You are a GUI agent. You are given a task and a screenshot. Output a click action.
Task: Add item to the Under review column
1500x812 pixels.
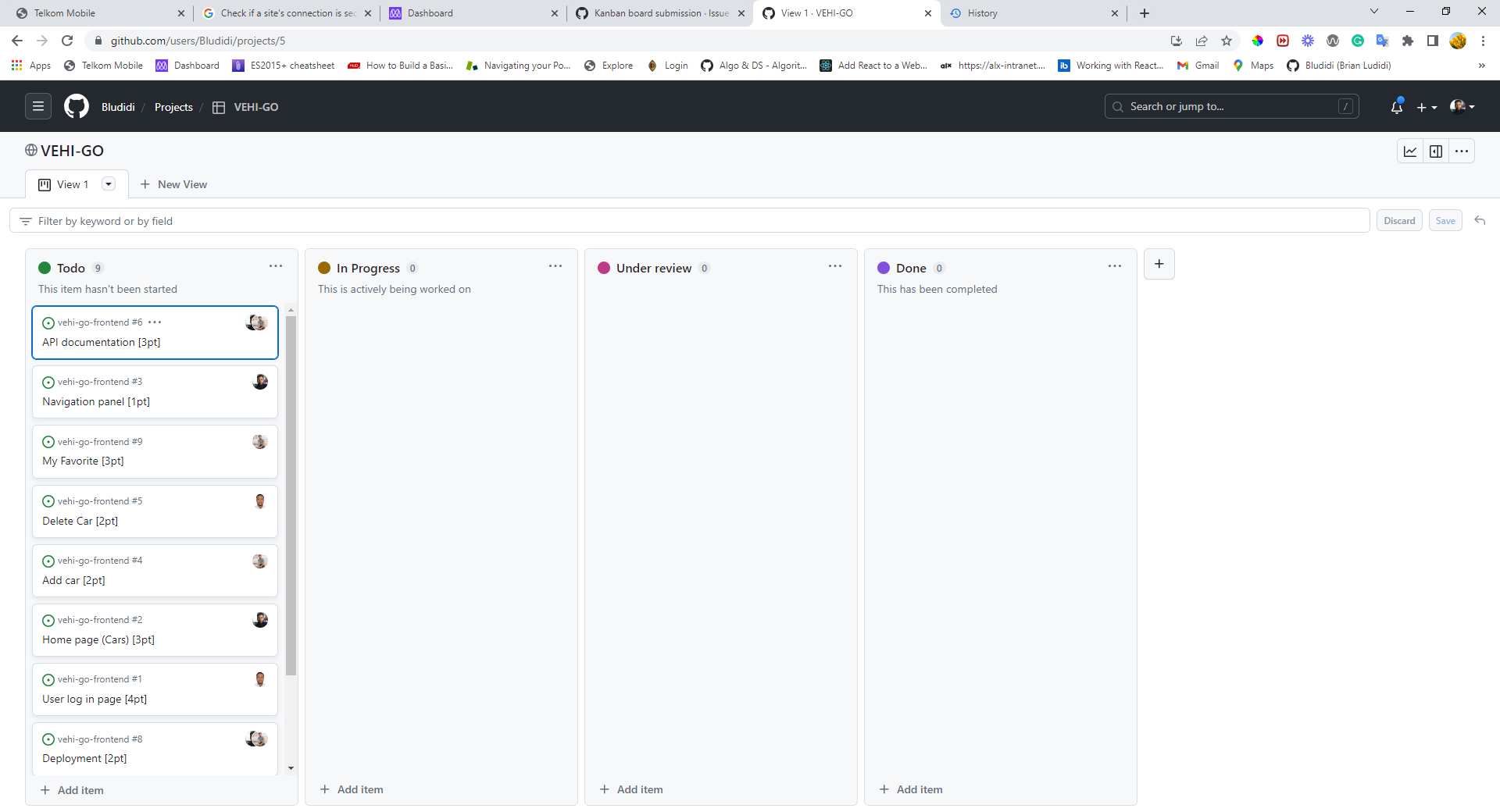(641, 789)
